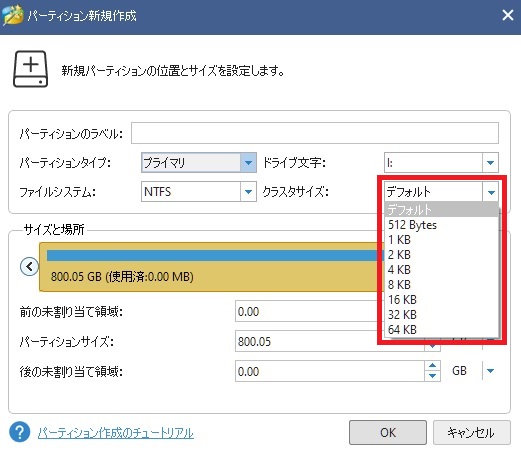Click the blue help question mark icon
The image size is (521, 456).
click(19, 432)
